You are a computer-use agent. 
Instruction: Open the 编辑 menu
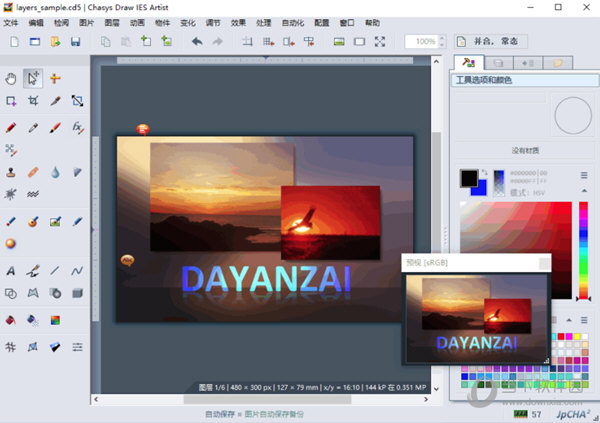click(x=36, y=23)
